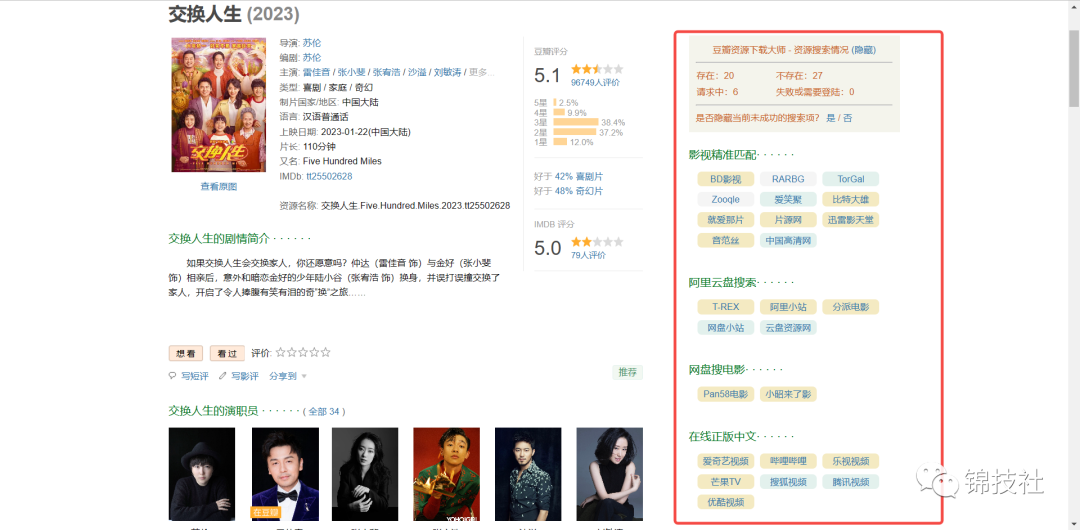Click cast photo with red background
1080x530 pixels.
point(446,474)
